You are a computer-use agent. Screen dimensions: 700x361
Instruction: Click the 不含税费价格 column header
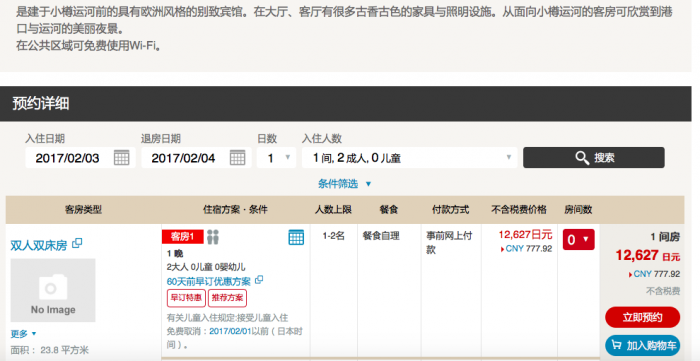tap(519, 209)
